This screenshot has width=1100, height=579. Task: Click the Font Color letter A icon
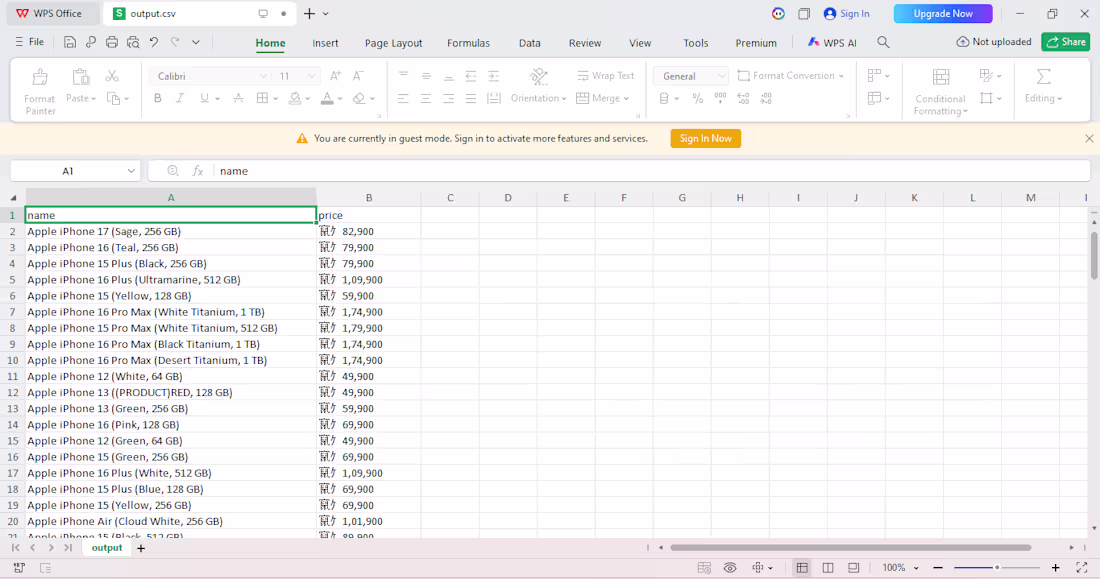327,98
